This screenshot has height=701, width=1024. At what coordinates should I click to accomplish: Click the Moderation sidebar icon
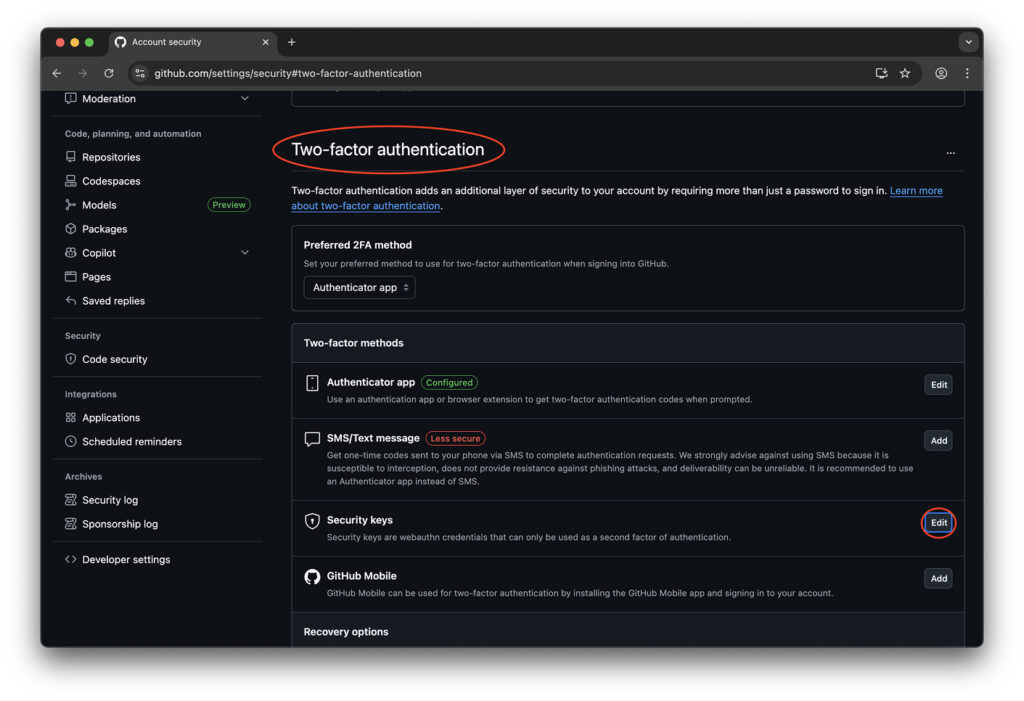coord(71,99)
